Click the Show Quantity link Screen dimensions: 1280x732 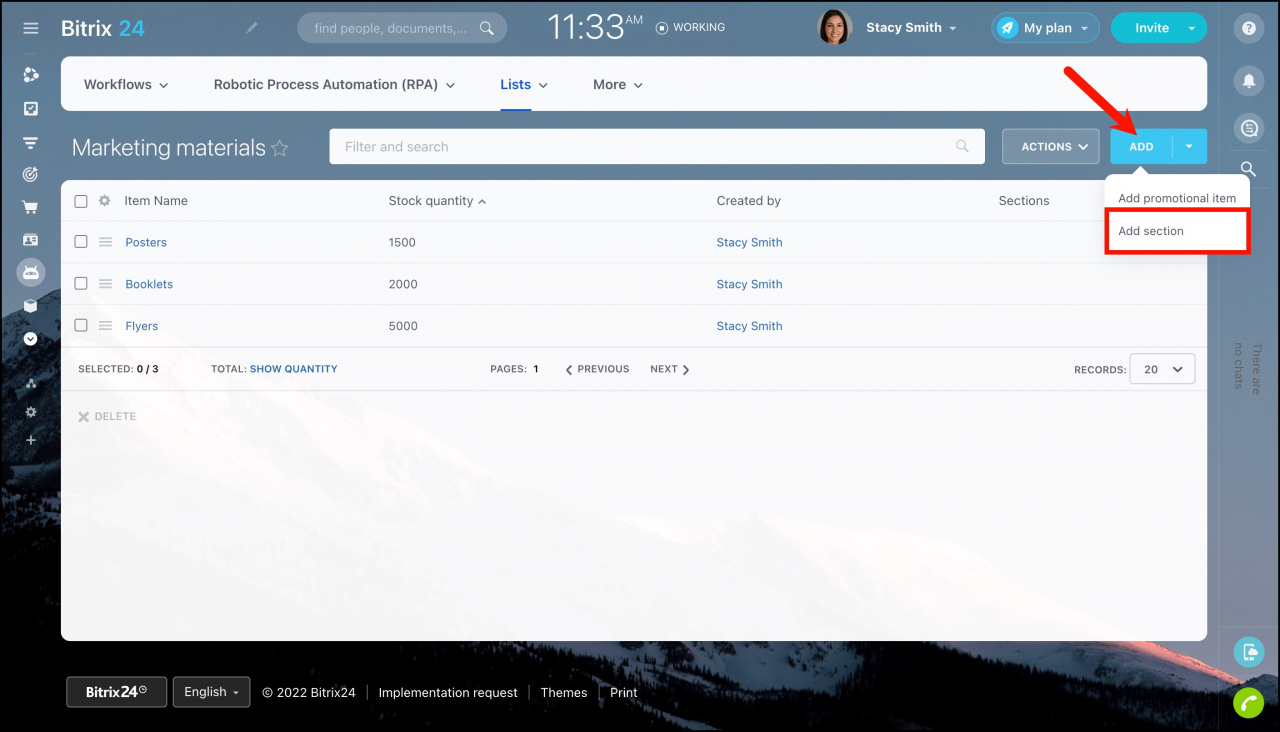pos(293,369)
